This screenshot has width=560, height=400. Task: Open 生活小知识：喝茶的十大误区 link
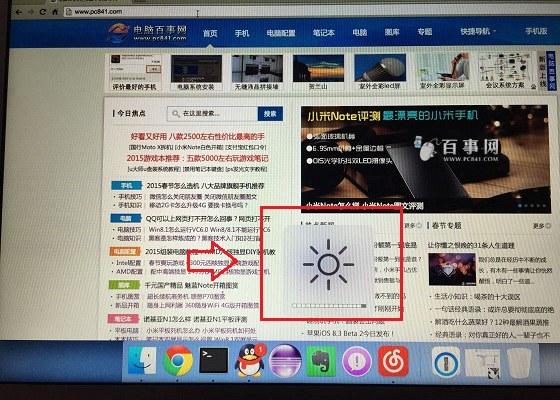click(477, 297)
